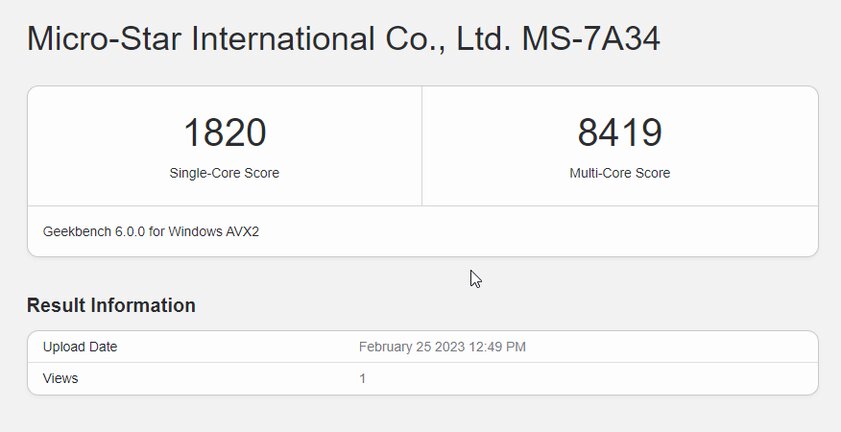Click the views count value 1

click(x=363, y=379)
